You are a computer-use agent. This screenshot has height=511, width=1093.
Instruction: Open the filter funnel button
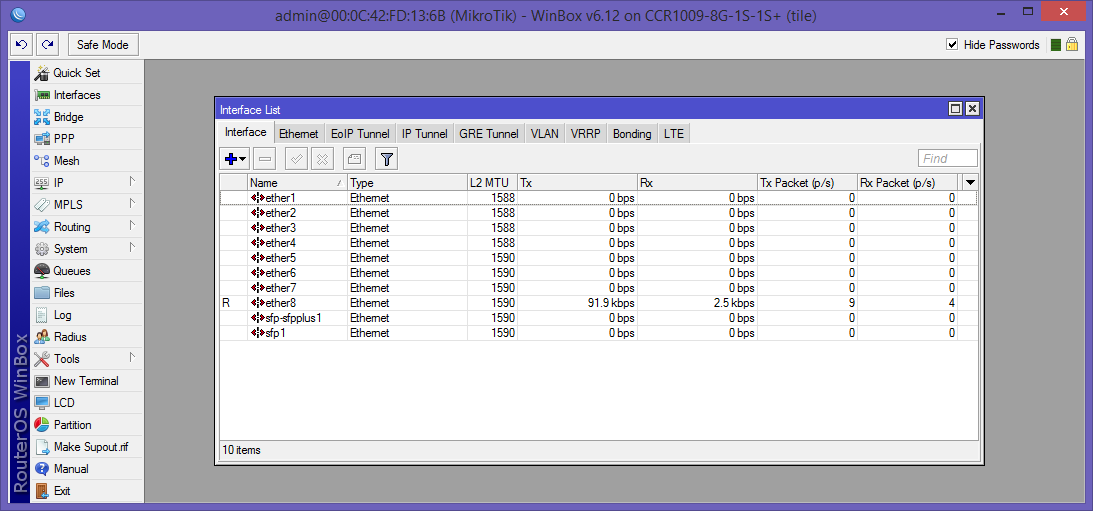click(x=387, y=159)
